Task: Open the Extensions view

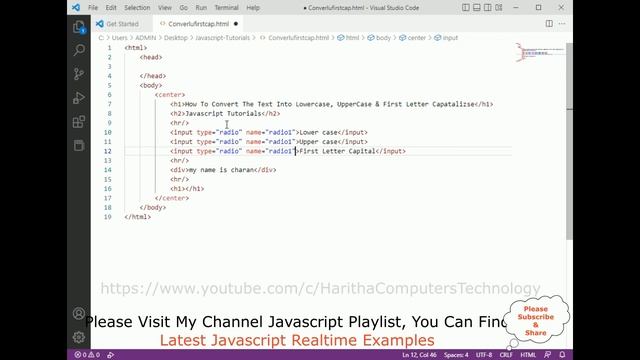Action: click(x=79, y=121)
